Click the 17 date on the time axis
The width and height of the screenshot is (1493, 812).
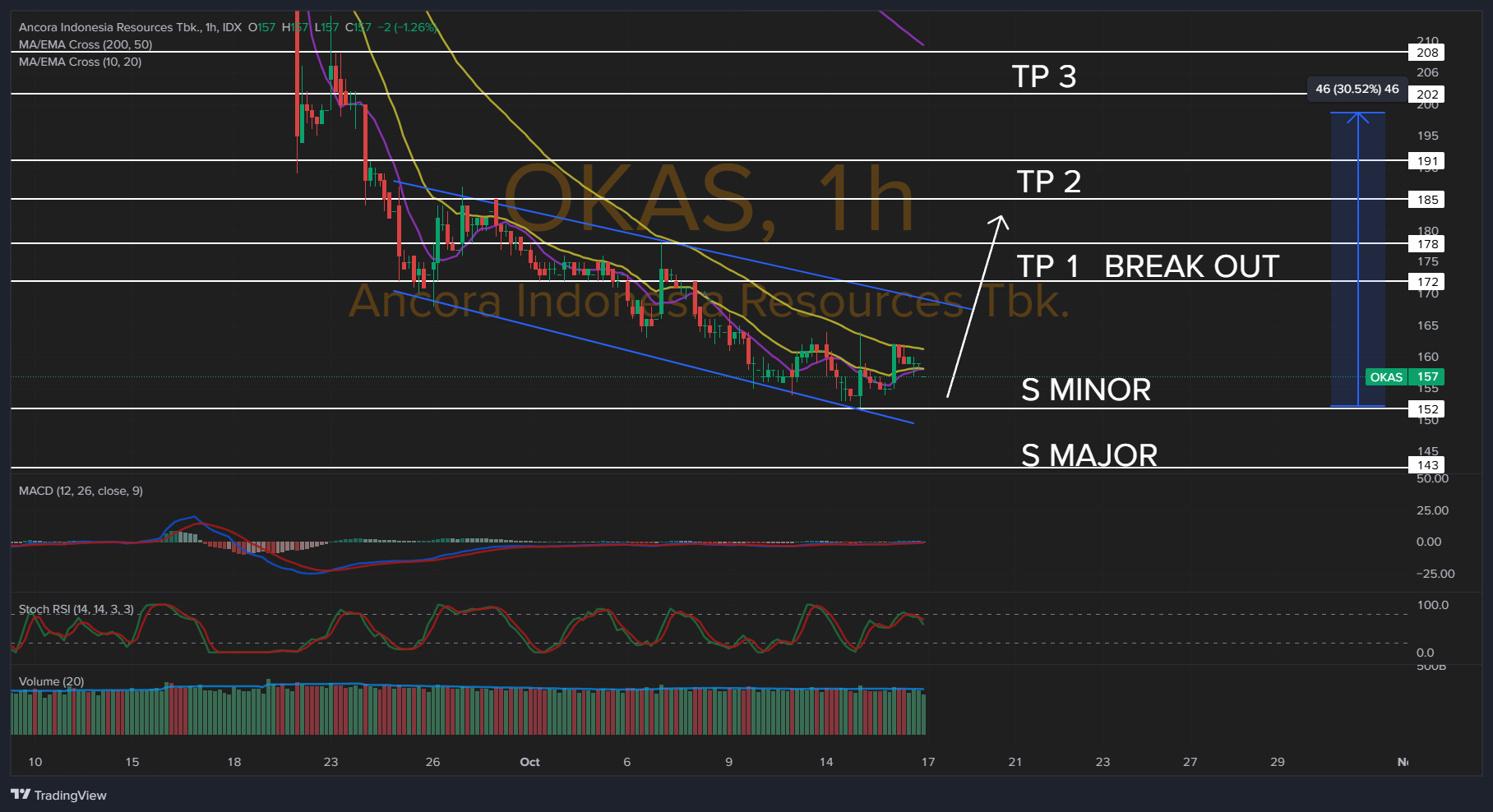point(928,762)
